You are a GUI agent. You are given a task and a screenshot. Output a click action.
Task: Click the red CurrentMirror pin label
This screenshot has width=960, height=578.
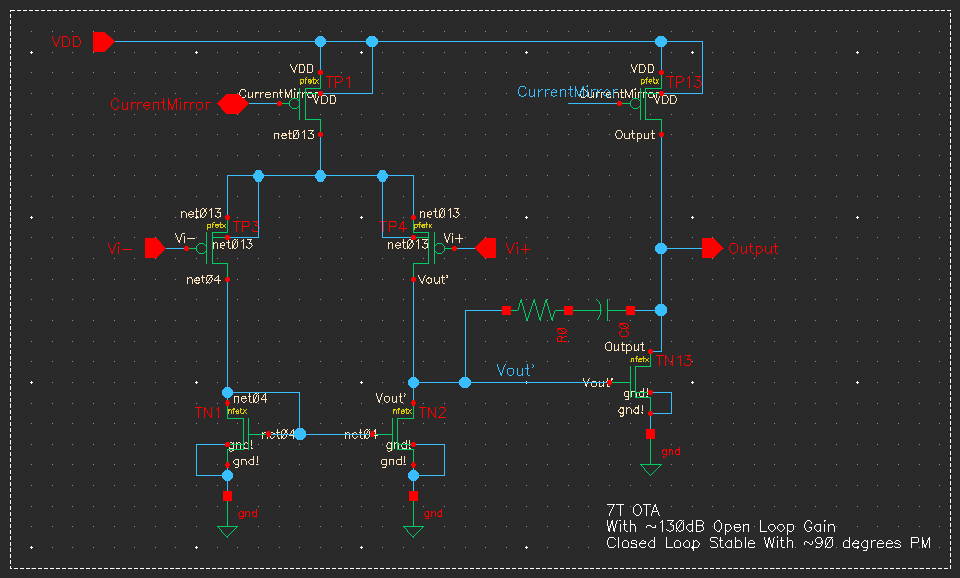click(160, 105)
